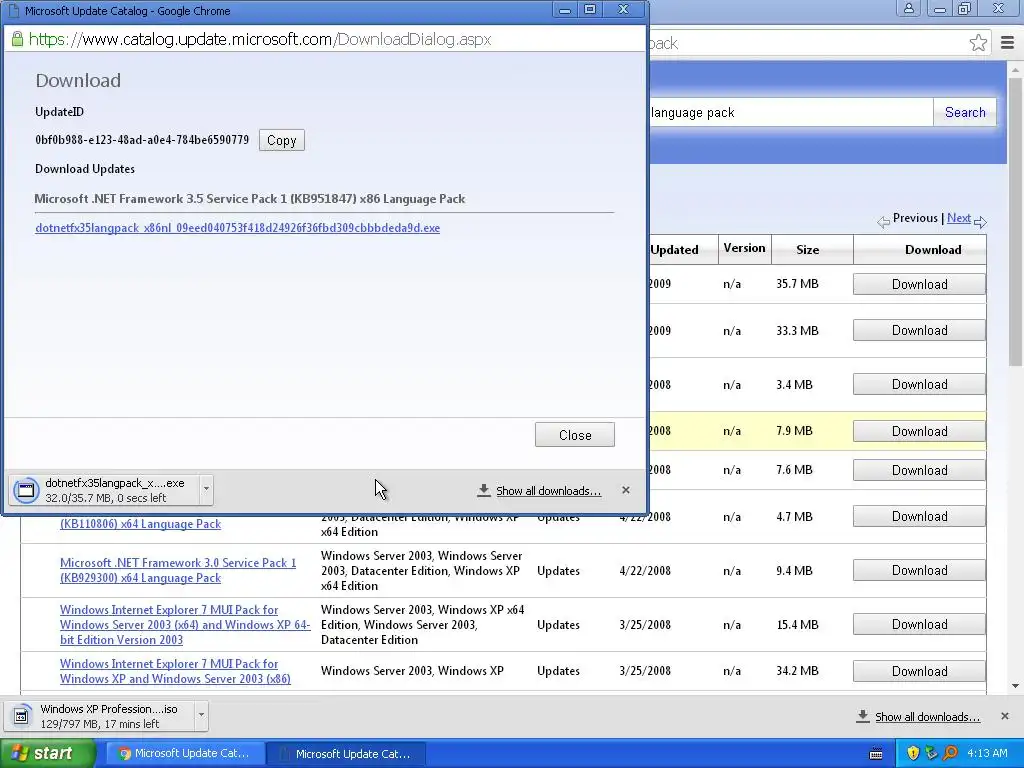This screenshot has height=768, width=1024.
Task: Click the Search button in the catalog
Action: point(965,112)
